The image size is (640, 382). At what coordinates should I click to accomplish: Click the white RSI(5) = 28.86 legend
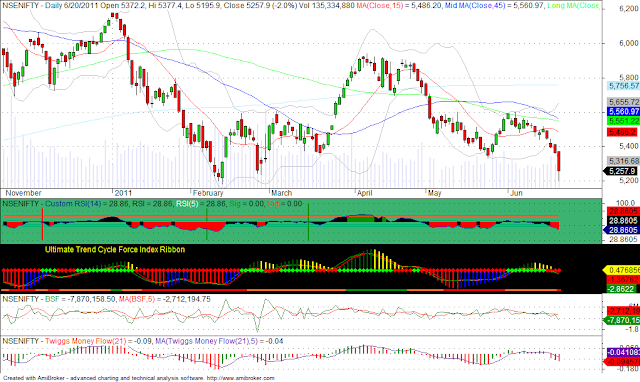pyautogui.click(x=201, y=204)
